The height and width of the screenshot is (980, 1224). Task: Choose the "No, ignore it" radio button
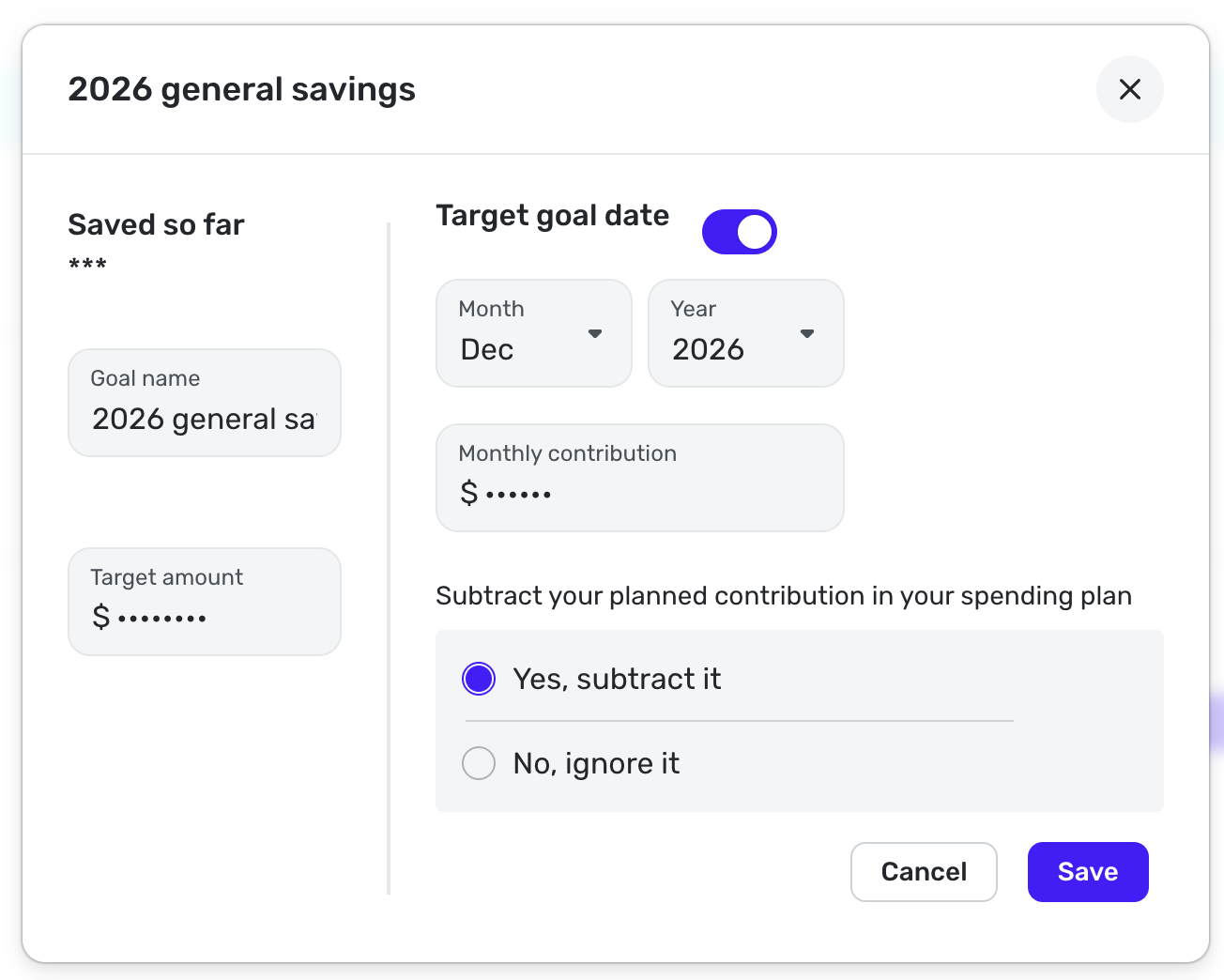pyautogui.click(x=479, y=763)
